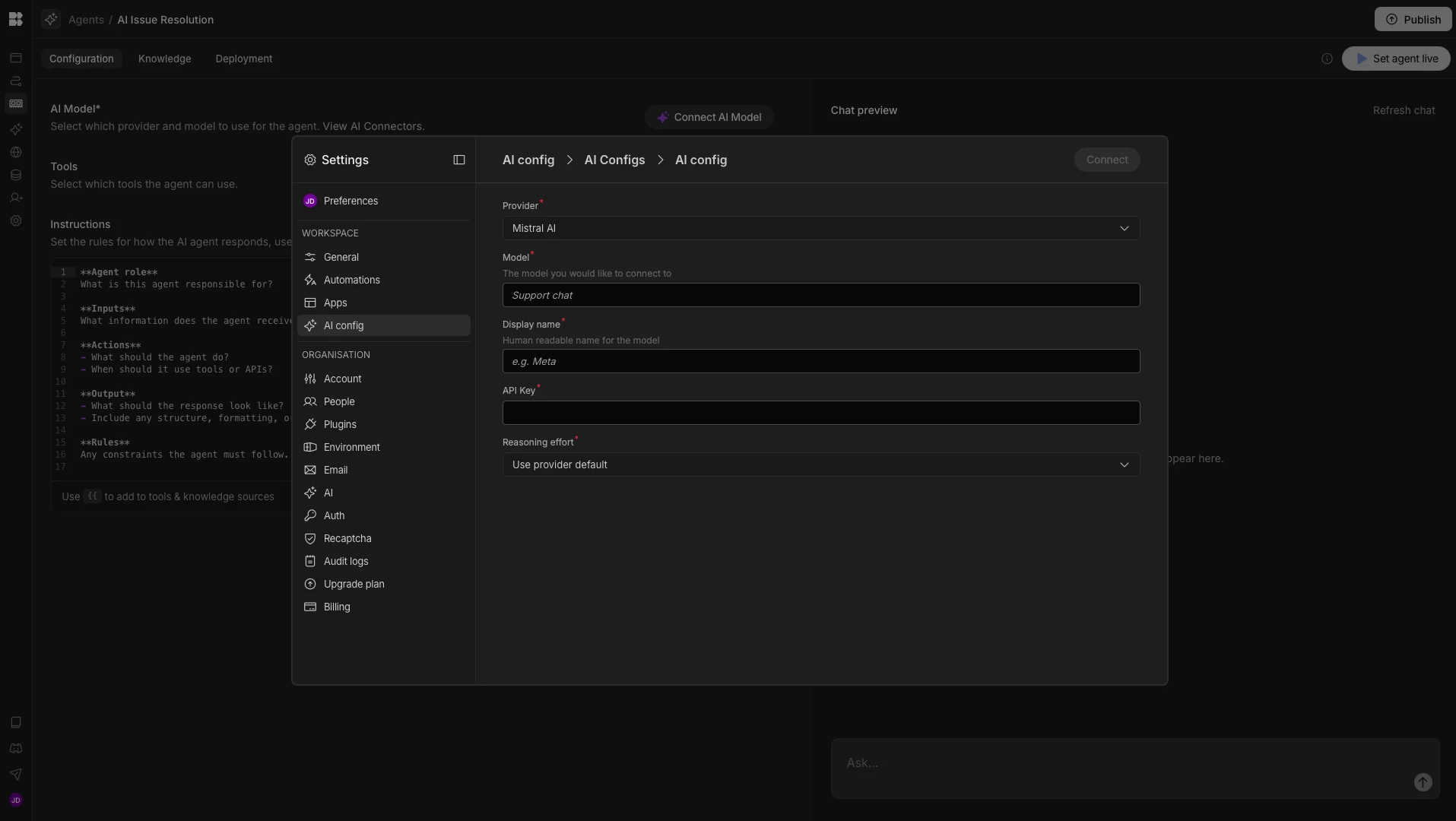Collapse the Settings sidebar panel icon

(459, 160)
